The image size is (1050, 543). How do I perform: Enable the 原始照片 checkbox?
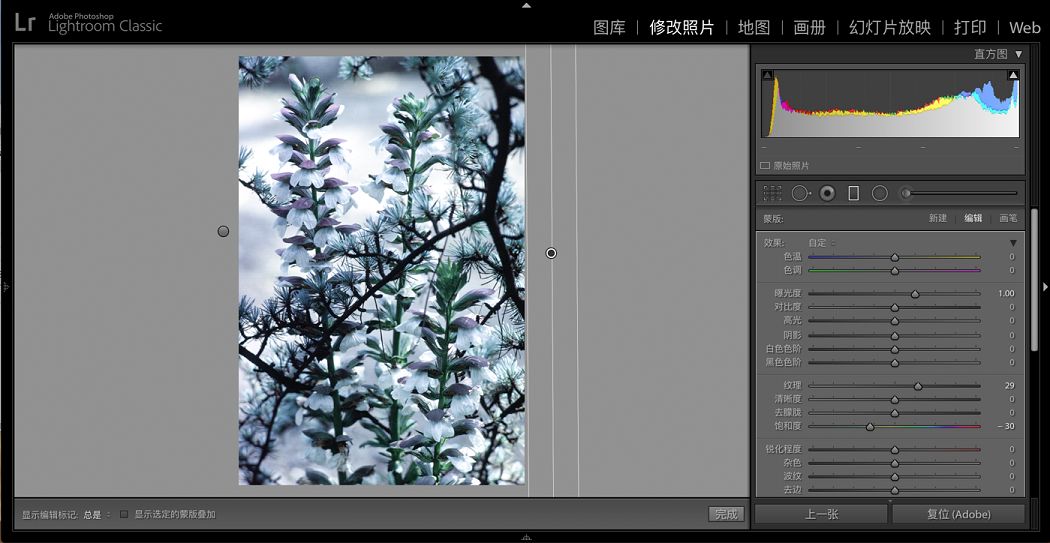pyautogui.click(x=765, y=165)
